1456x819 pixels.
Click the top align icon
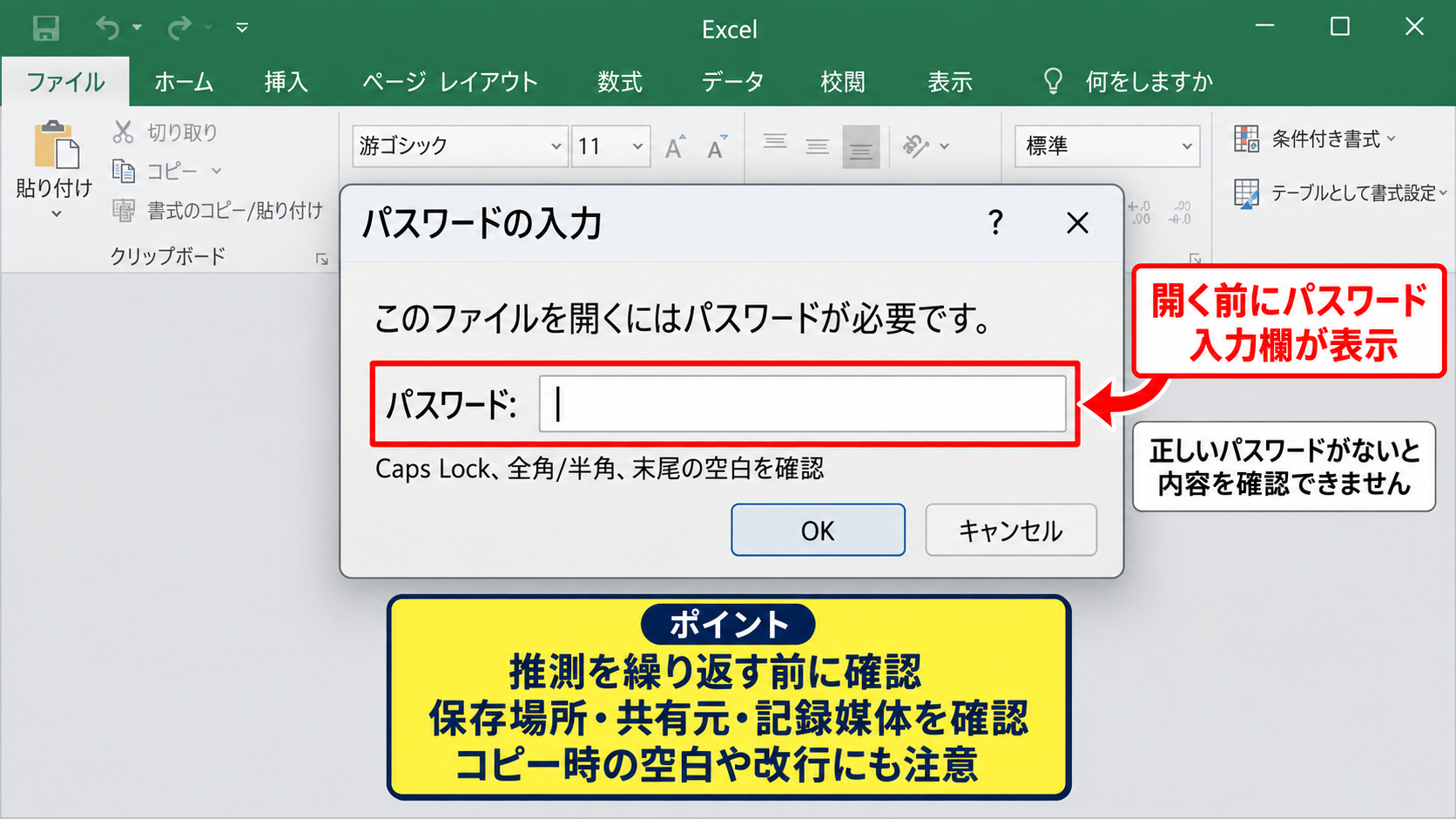click(x=775, y=142)
